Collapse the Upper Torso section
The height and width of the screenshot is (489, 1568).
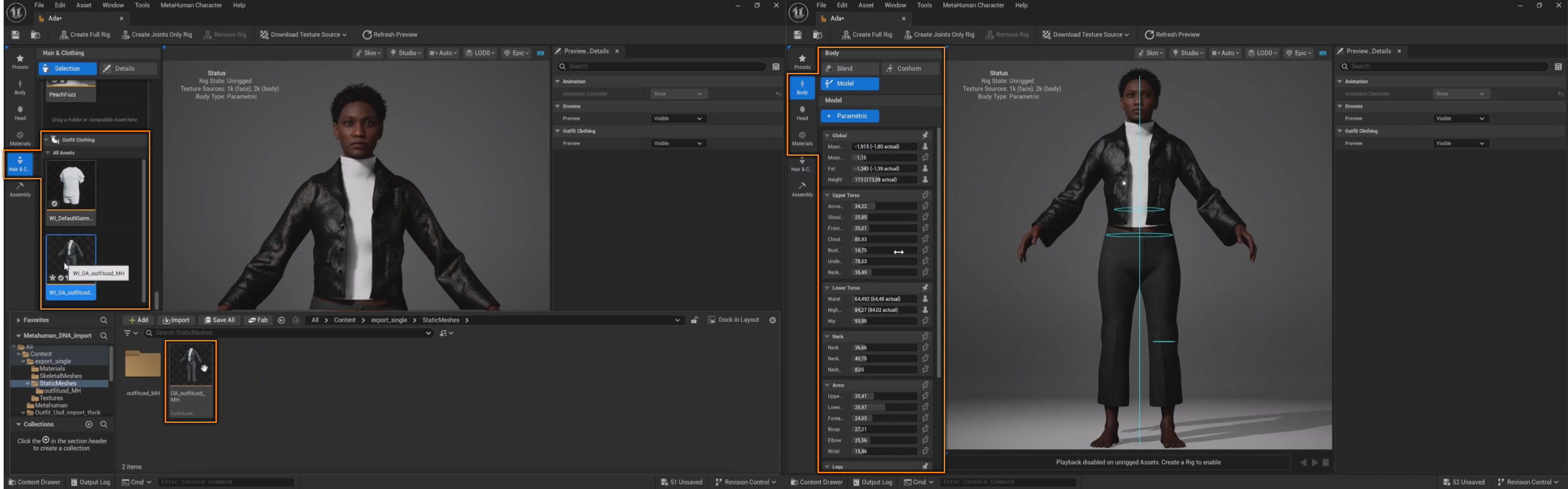pos(827,196)
